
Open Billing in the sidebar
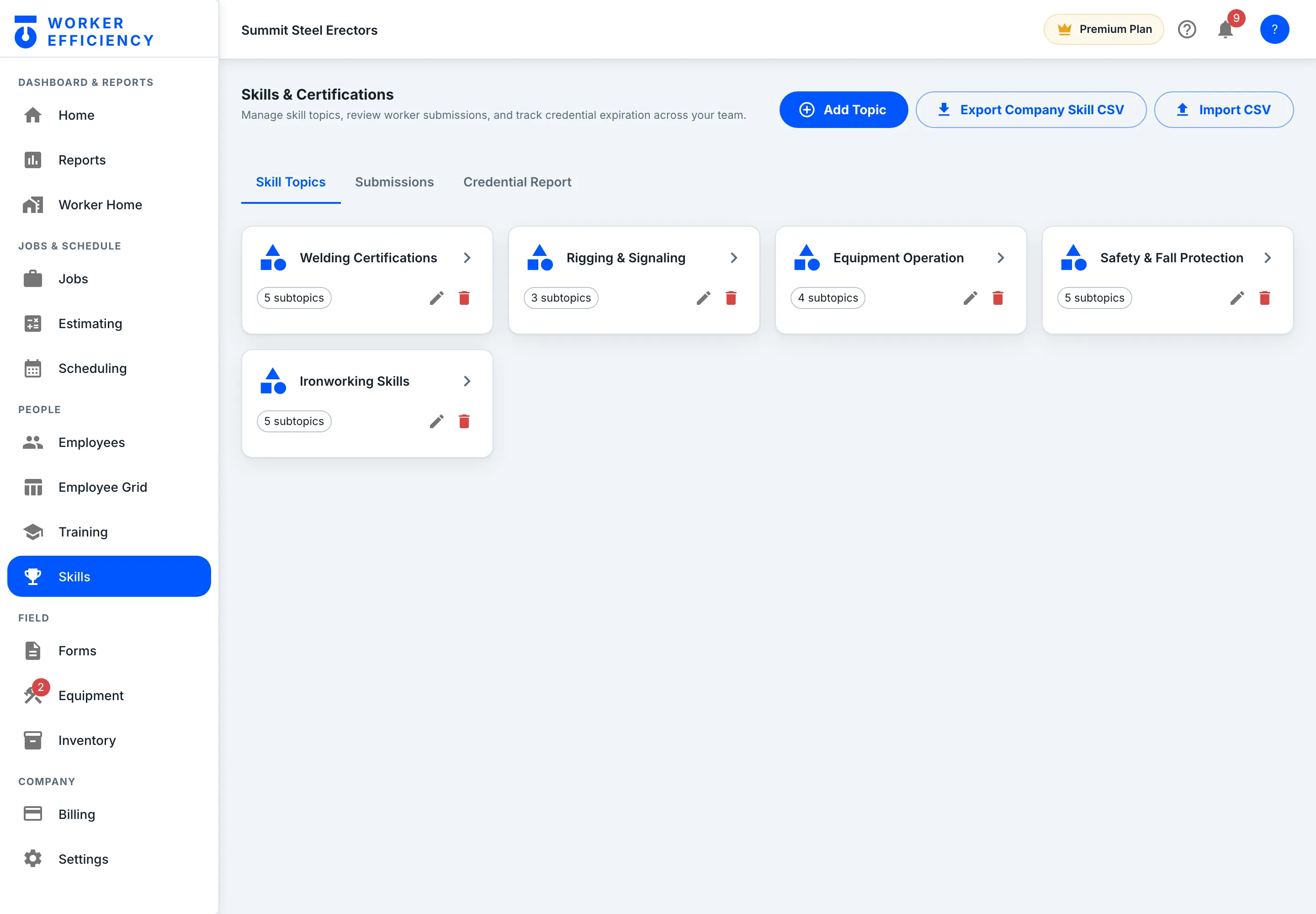[109, 814]
